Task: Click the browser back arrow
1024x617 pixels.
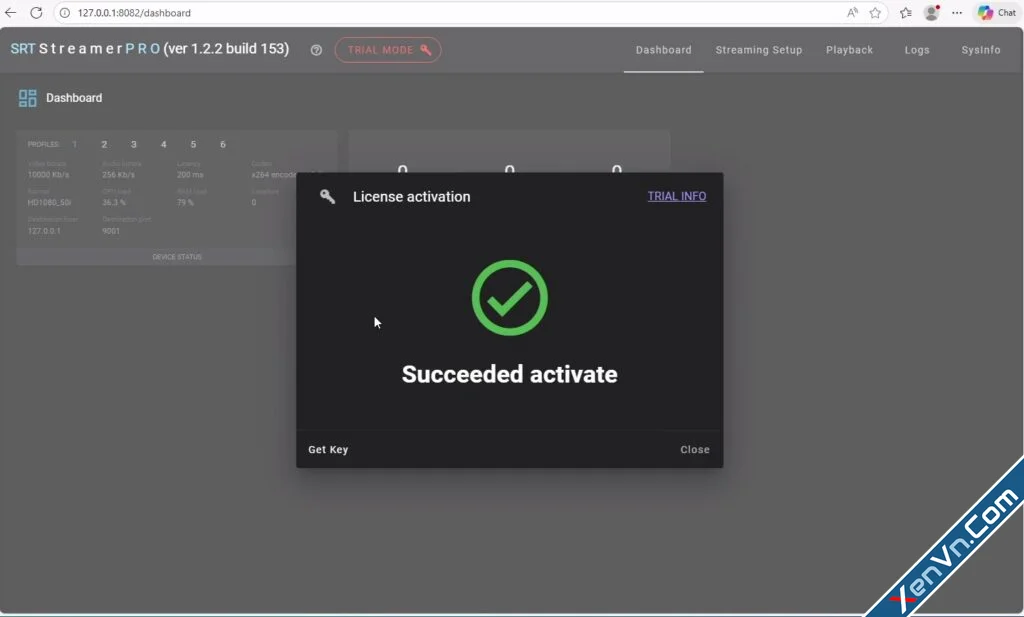Action: pos(10,12)
